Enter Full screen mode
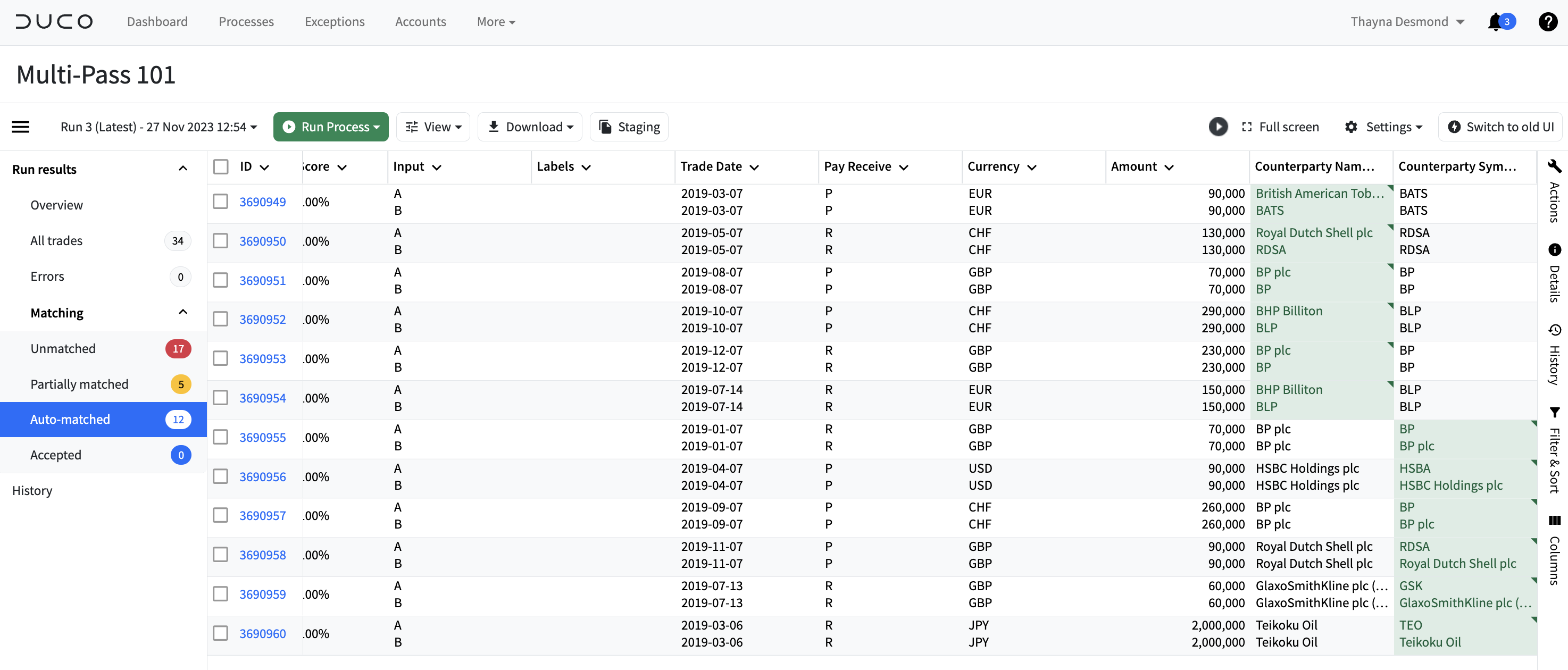 coord(1280,127)
